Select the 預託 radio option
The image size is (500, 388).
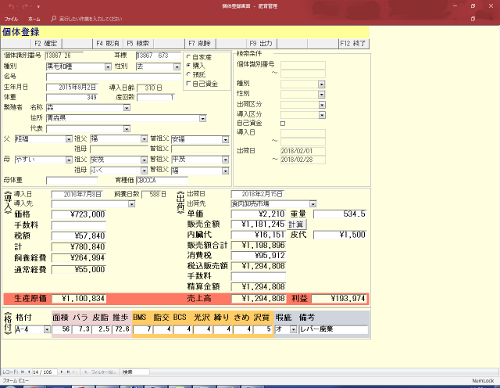tap(189, 74)
